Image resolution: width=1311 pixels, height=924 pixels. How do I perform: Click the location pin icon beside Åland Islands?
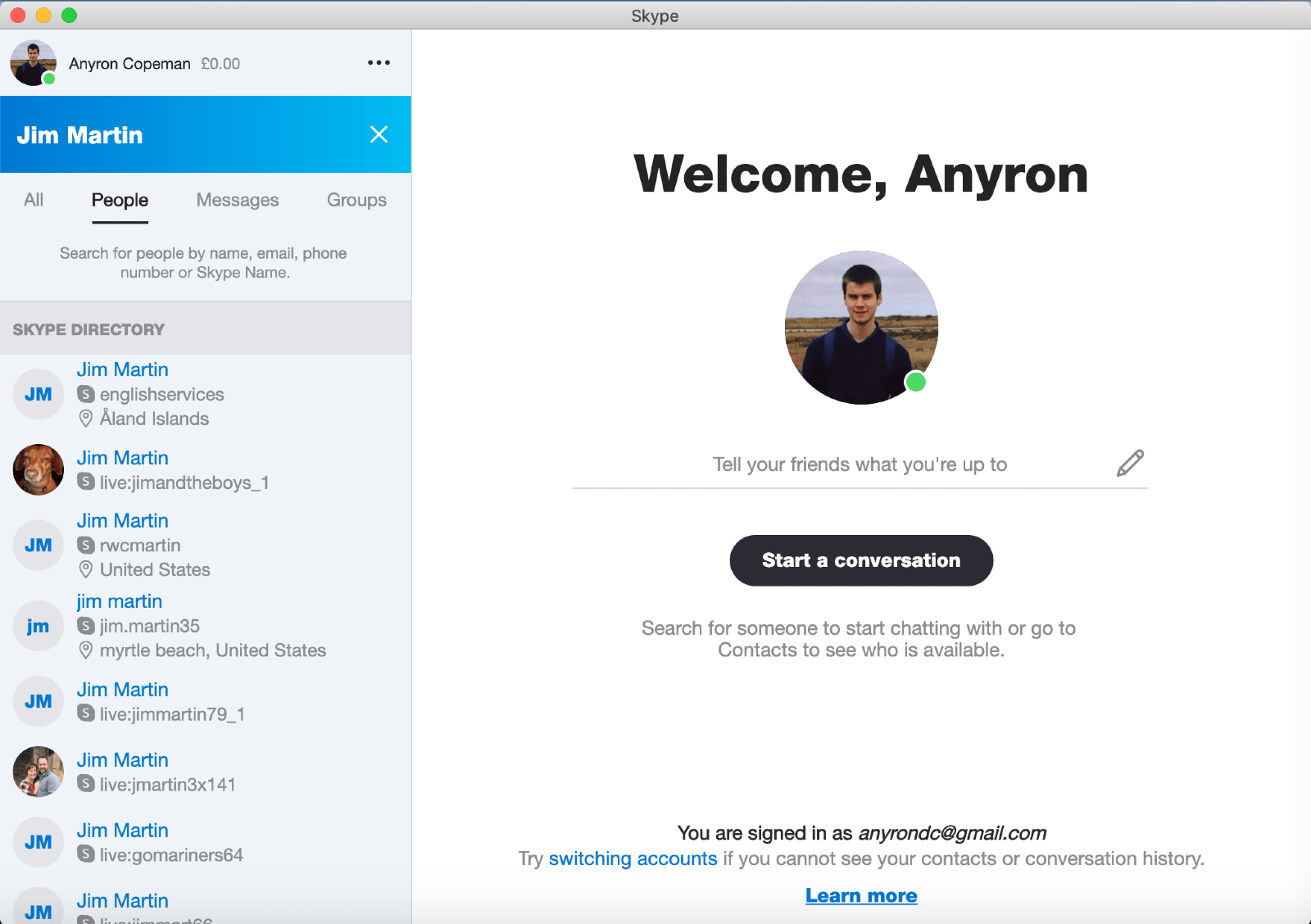(86, 419)
